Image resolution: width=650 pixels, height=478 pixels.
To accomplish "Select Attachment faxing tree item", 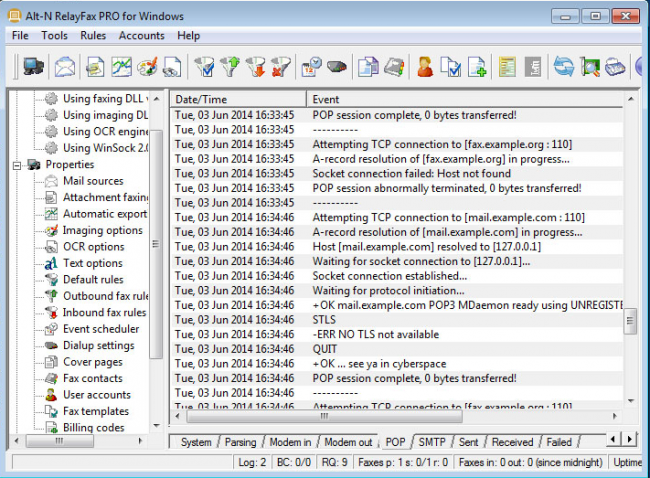I will (x=106, y=197).
